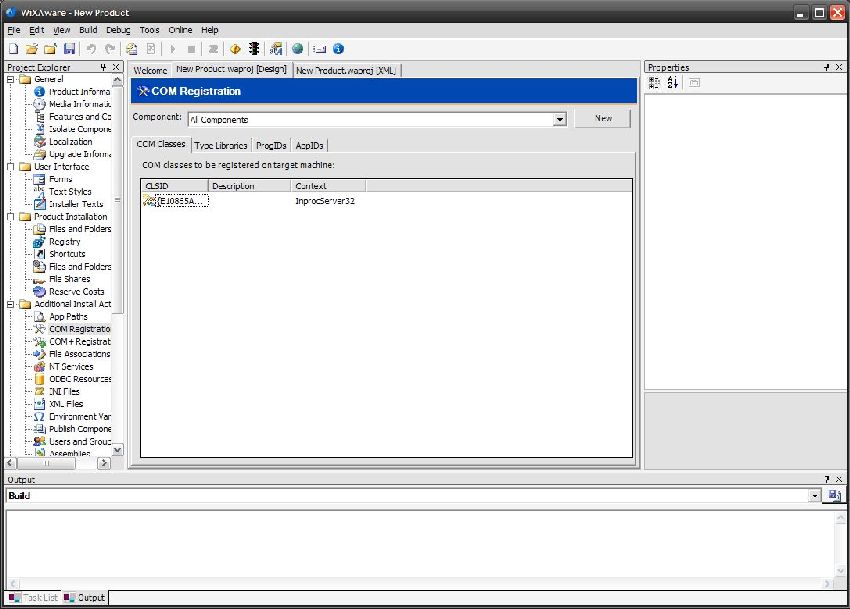850x609 pixels.
Task: Switch to the AppIDs tab
Action: coord(310,145)
